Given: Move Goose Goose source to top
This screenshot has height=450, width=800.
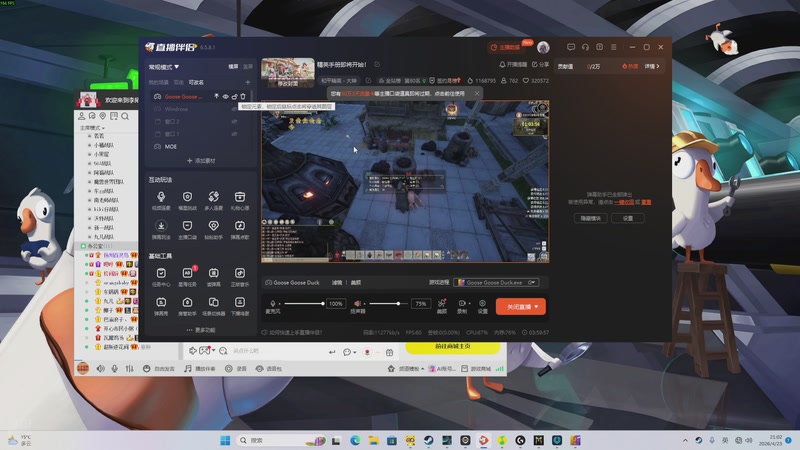Looking at the screenshot, I should [216, 96].
